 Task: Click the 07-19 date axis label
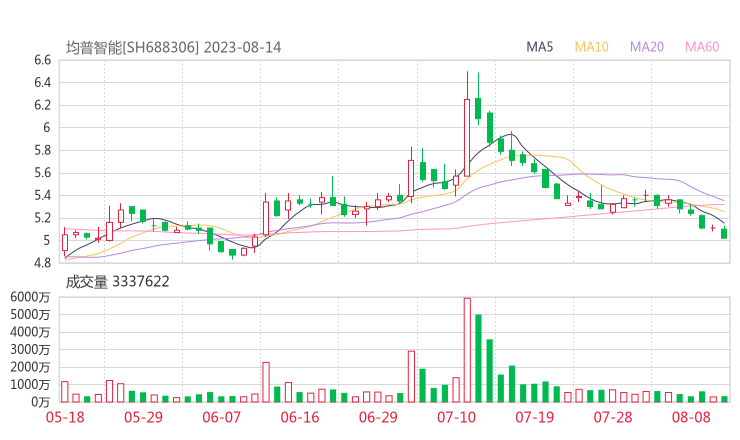click(534, 417)
